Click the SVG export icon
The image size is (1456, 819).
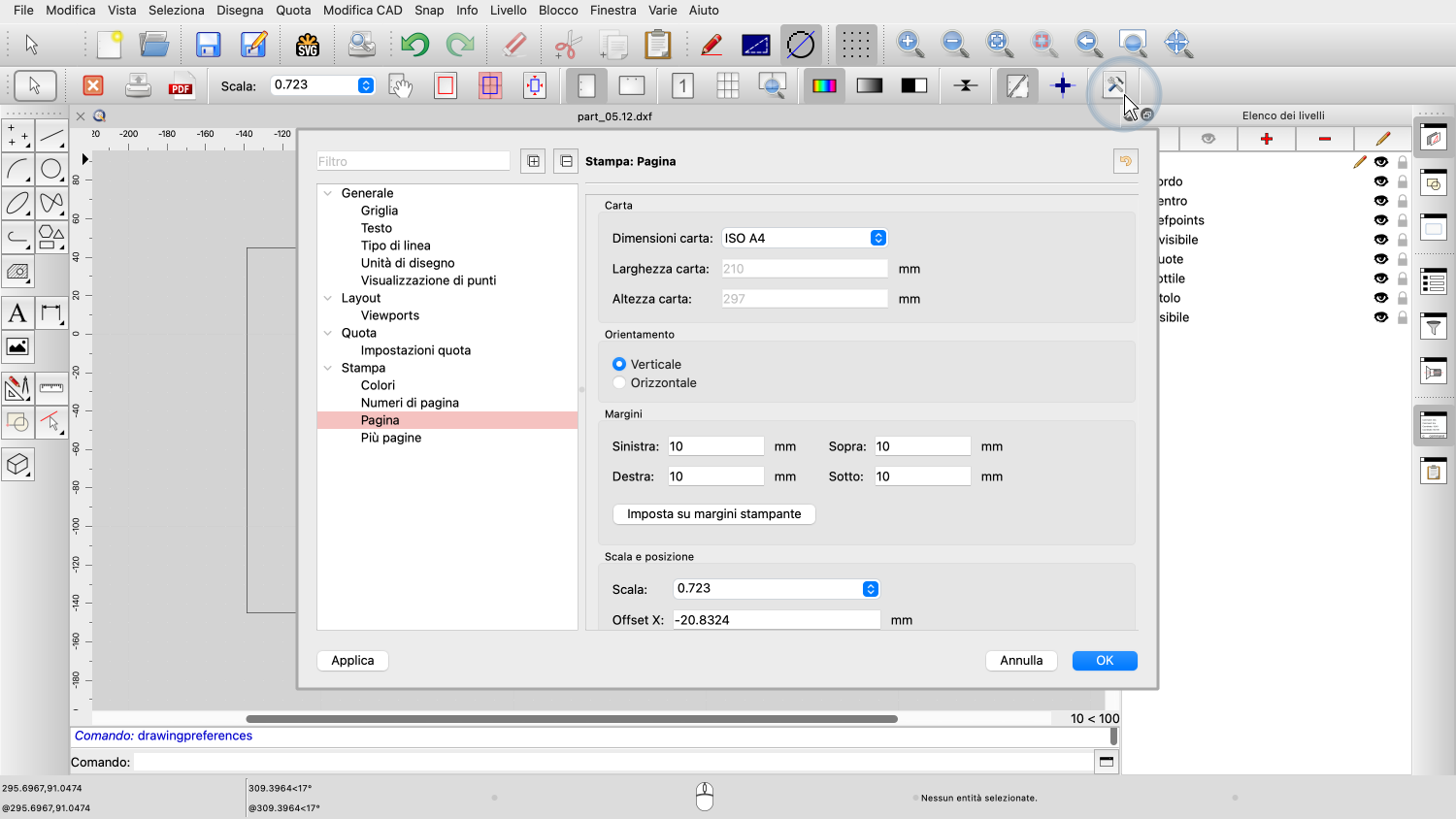(x=308, y=45)
